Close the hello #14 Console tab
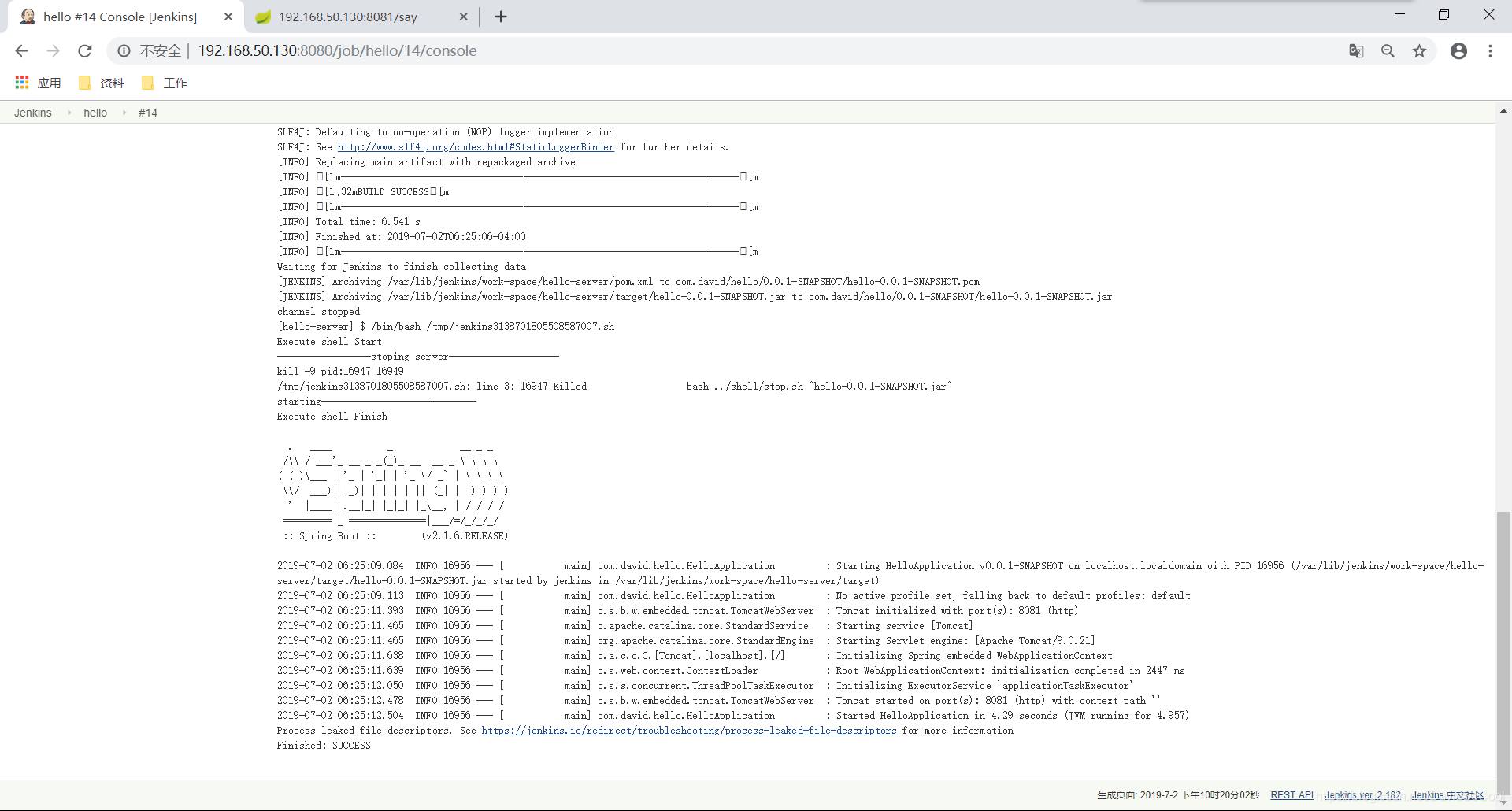The image size is (1512, 811). point(228,17)
